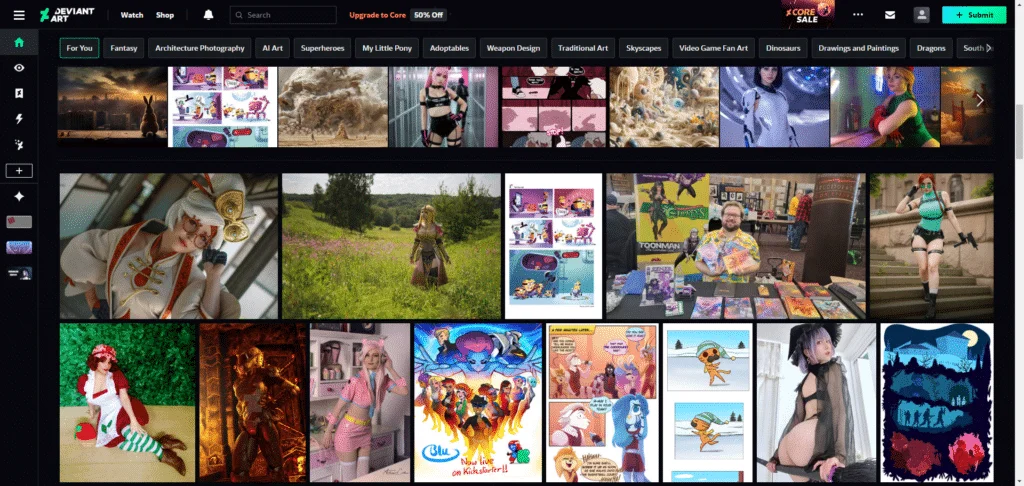Switch to the Skyscapes tab
This screenshot has height=486, width=1024.
coord(643,48)
